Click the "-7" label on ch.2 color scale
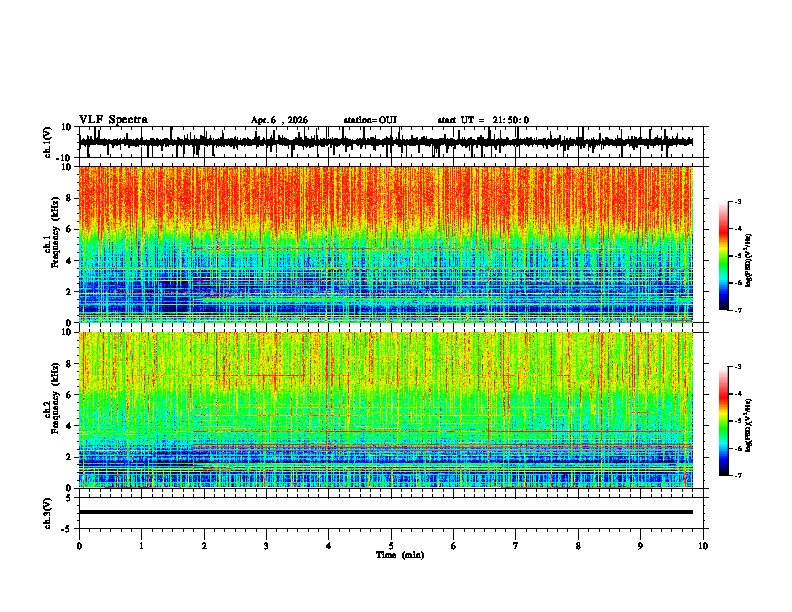The width and height of the screenshot is (792, 612). click(x=738, y=475)
